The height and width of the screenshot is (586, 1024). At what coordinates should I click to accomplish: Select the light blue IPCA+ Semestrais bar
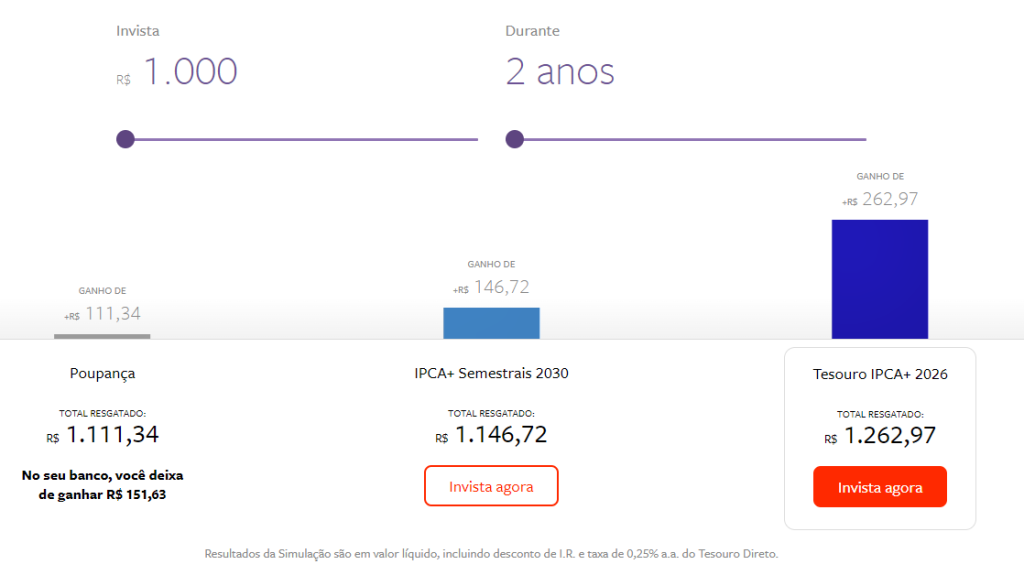click(x=491, y=323)
